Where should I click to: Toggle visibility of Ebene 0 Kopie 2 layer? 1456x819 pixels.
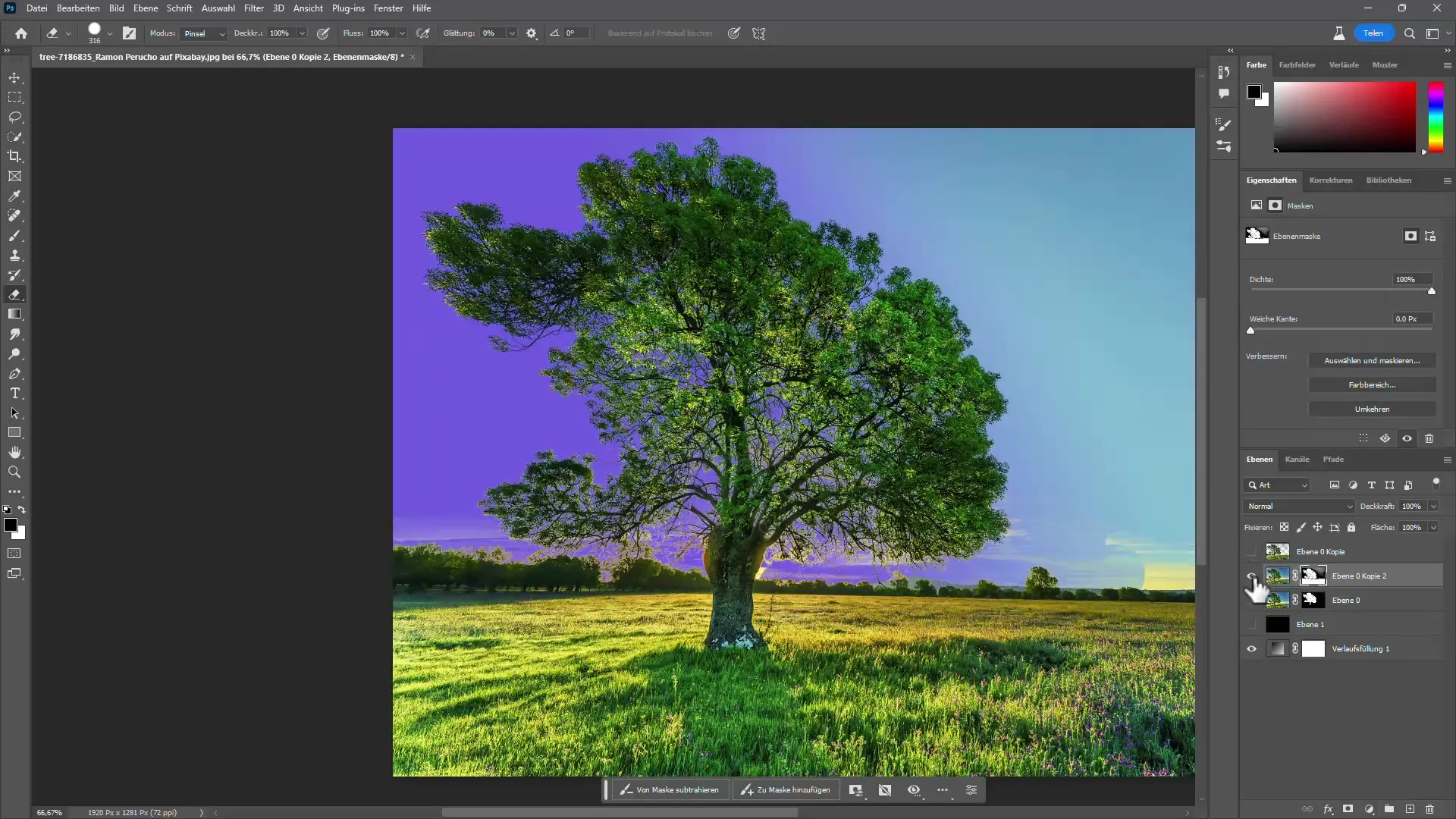tap(1252, 576)
